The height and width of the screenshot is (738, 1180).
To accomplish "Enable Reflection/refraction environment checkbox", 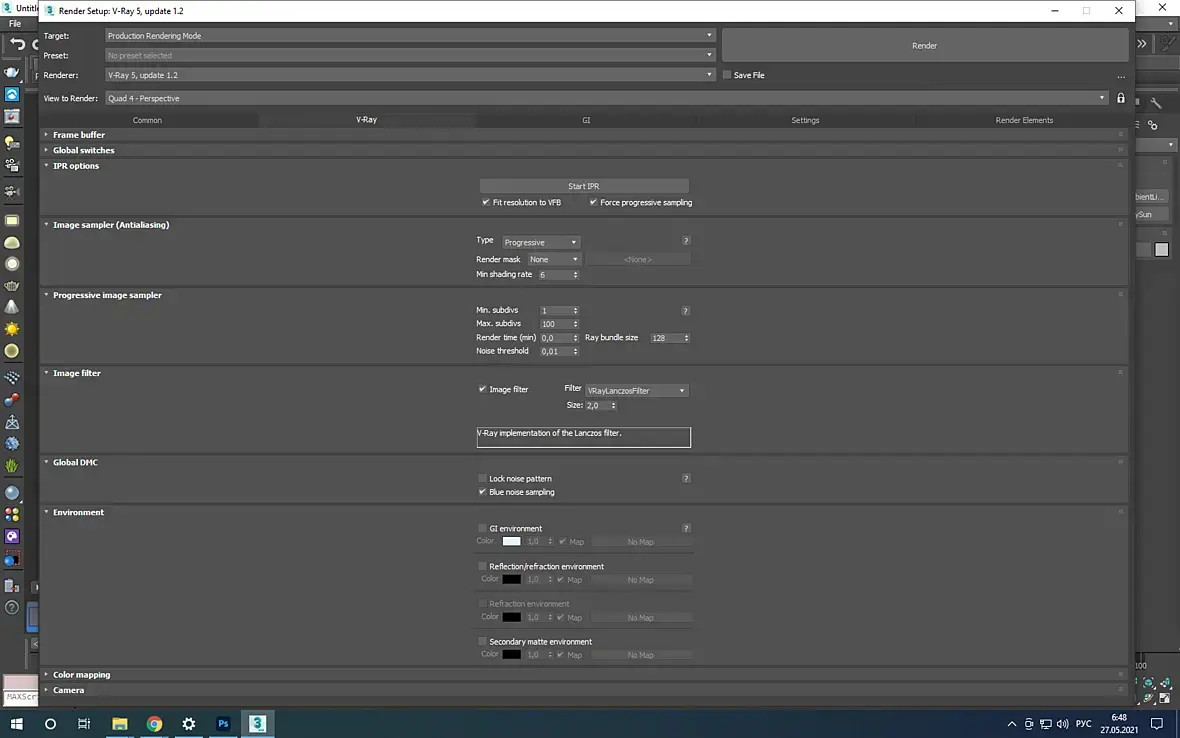I will point(482,566).
